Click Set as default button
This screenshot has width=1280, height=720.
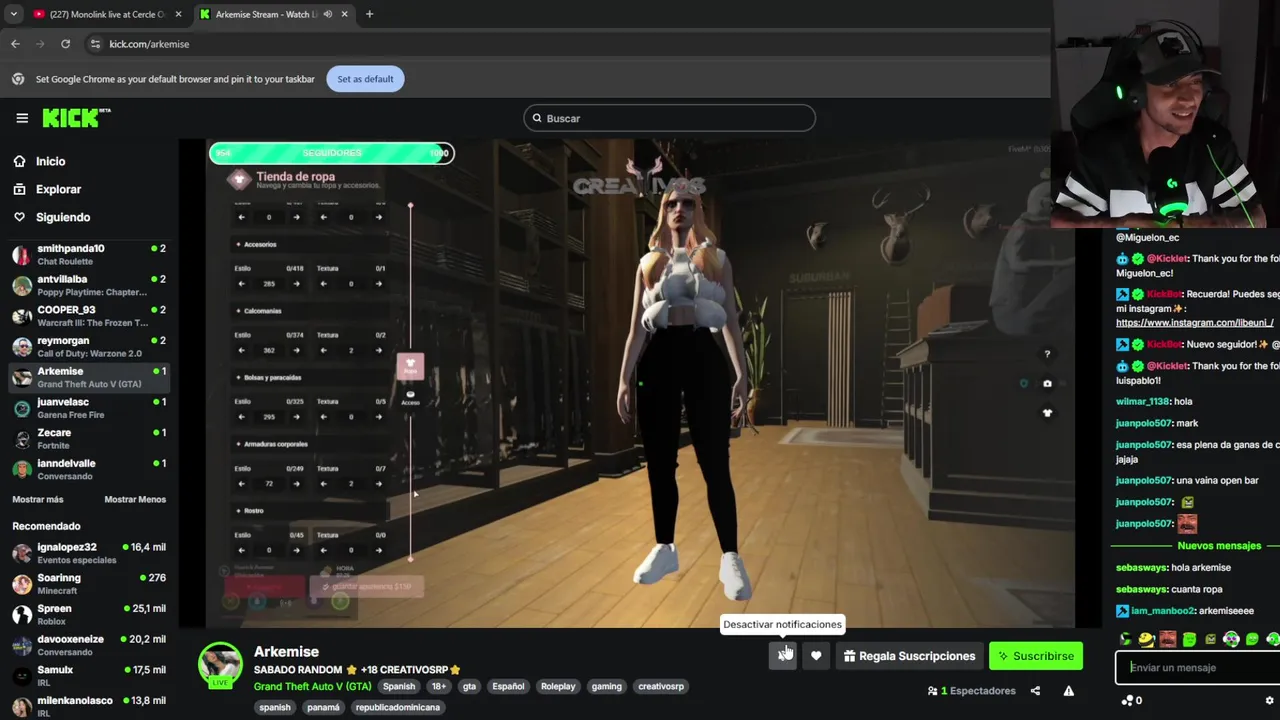tap(365, 79)
